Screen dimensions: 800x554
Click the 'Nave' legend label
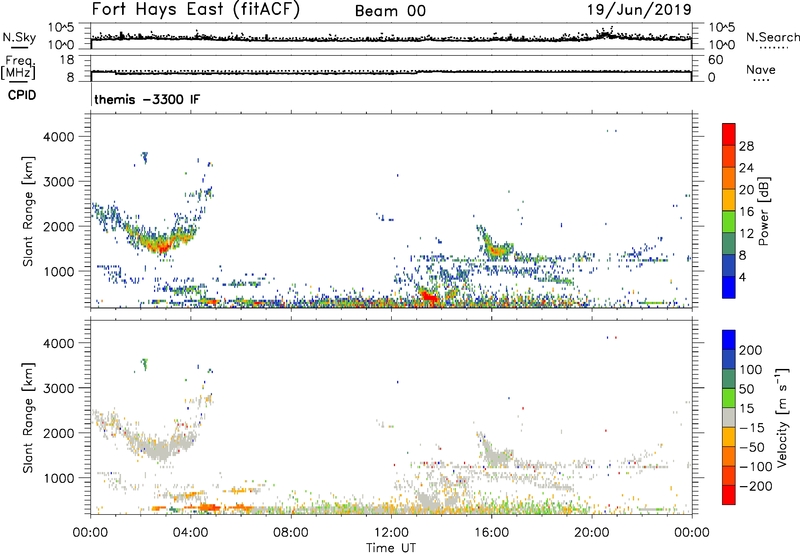pos(761,70)
